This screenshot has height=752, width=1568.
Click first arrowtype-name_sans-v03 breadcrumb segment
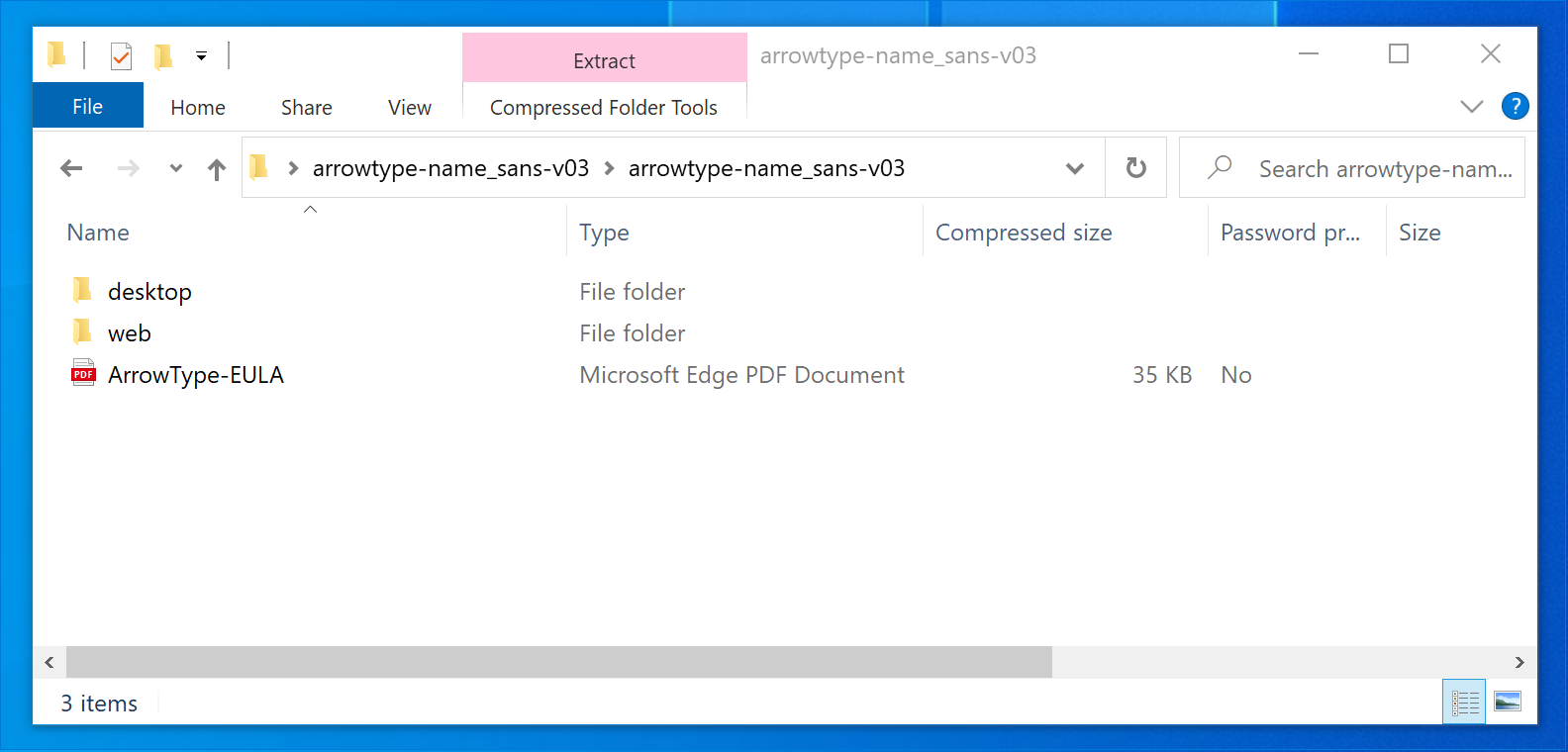(x=451, y=168)
